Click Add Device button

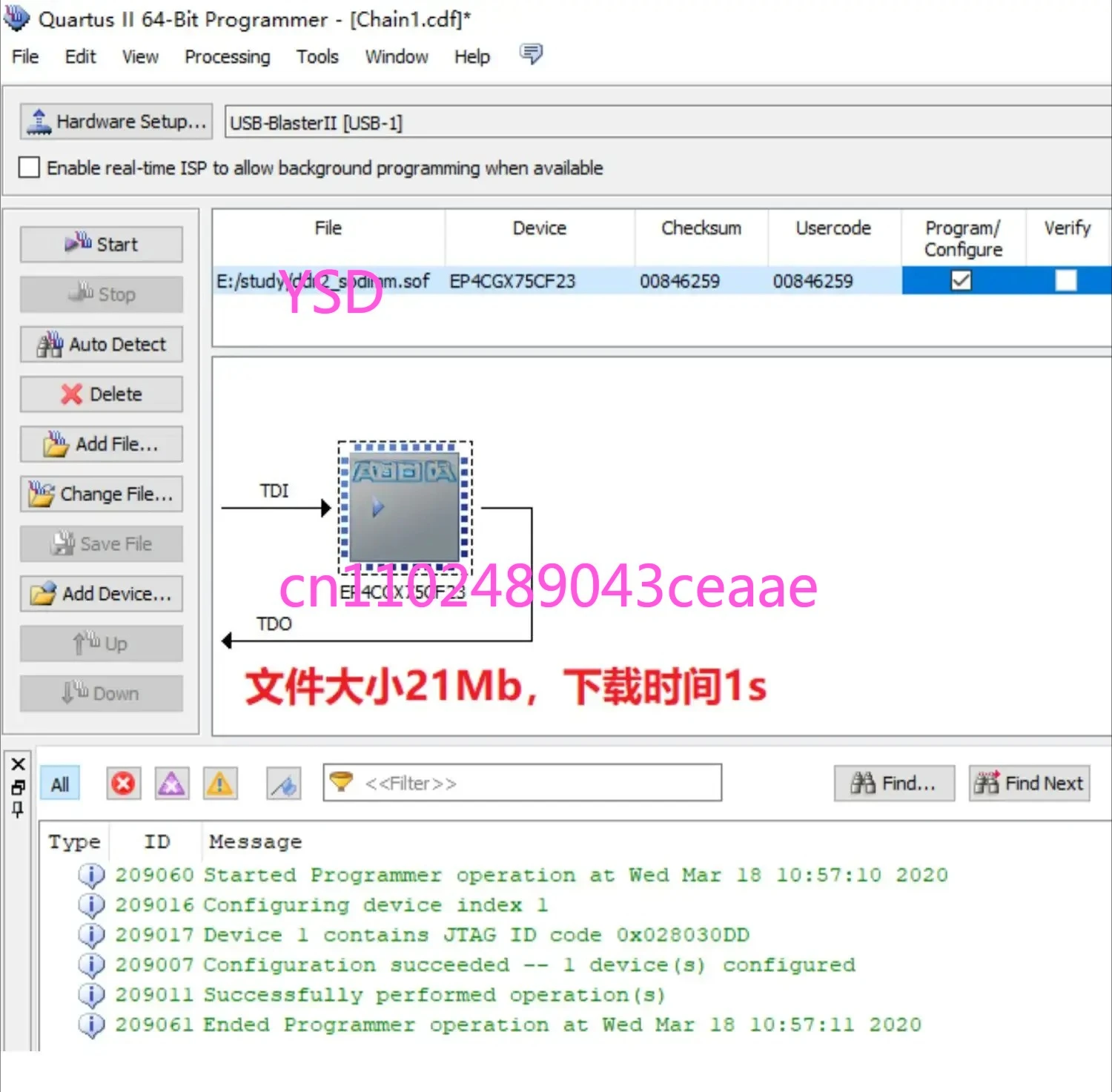click(102, 594)
